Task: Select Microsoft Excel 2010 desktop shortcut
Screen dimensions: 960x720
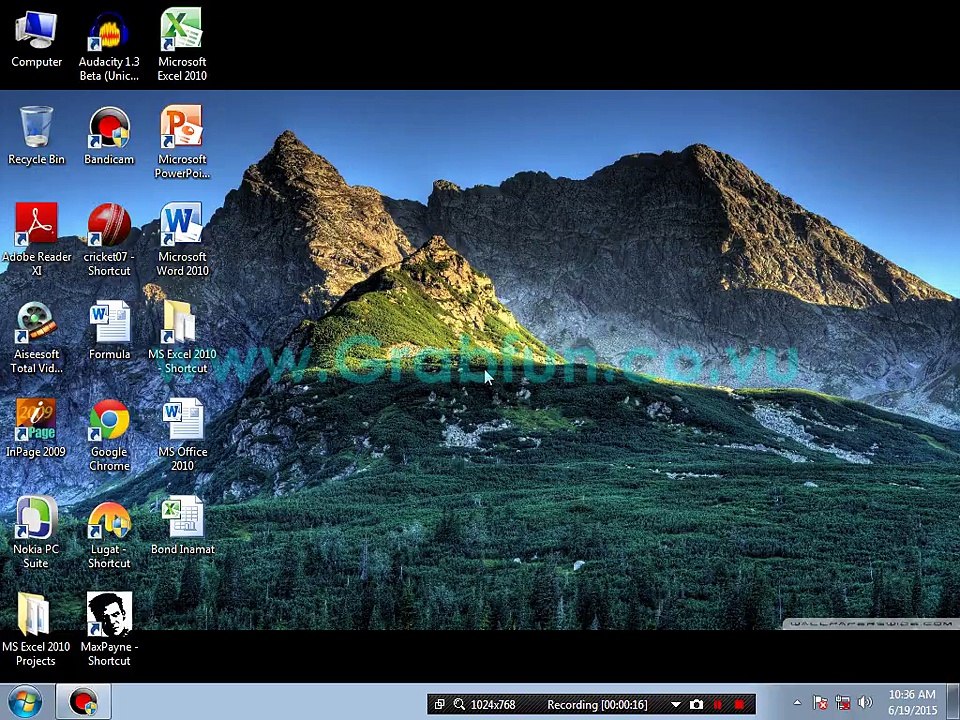Action: [182, 45]
